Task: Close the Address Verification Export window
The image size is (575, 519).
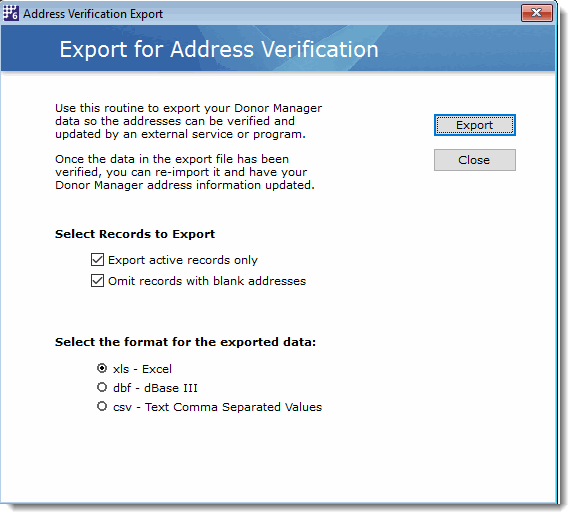Action: click(536, 13)
